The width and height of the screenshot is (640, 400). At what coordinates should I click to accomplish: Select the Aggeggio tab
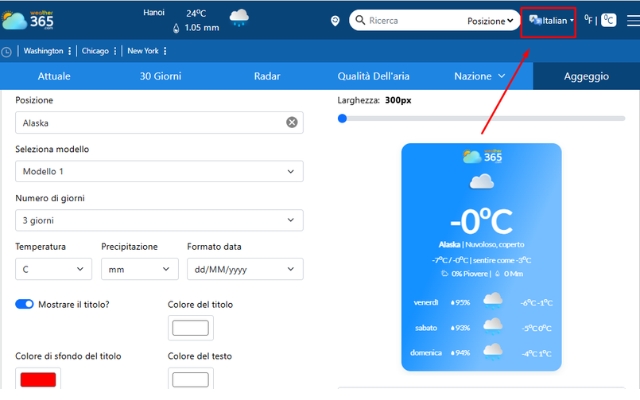[x=586, y=76]
